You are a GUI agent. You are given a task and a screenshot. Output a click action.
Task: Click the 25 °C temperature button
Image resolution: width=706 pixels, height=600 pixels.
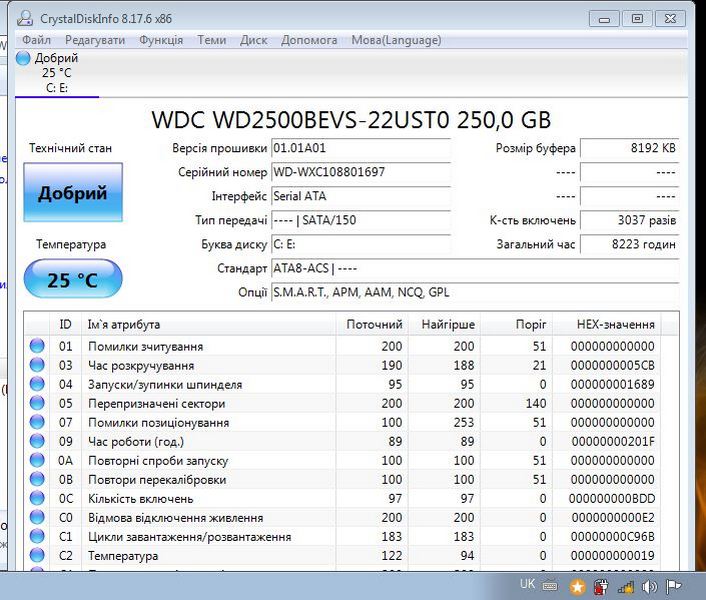pyautogui.click(x=73, y=279)
